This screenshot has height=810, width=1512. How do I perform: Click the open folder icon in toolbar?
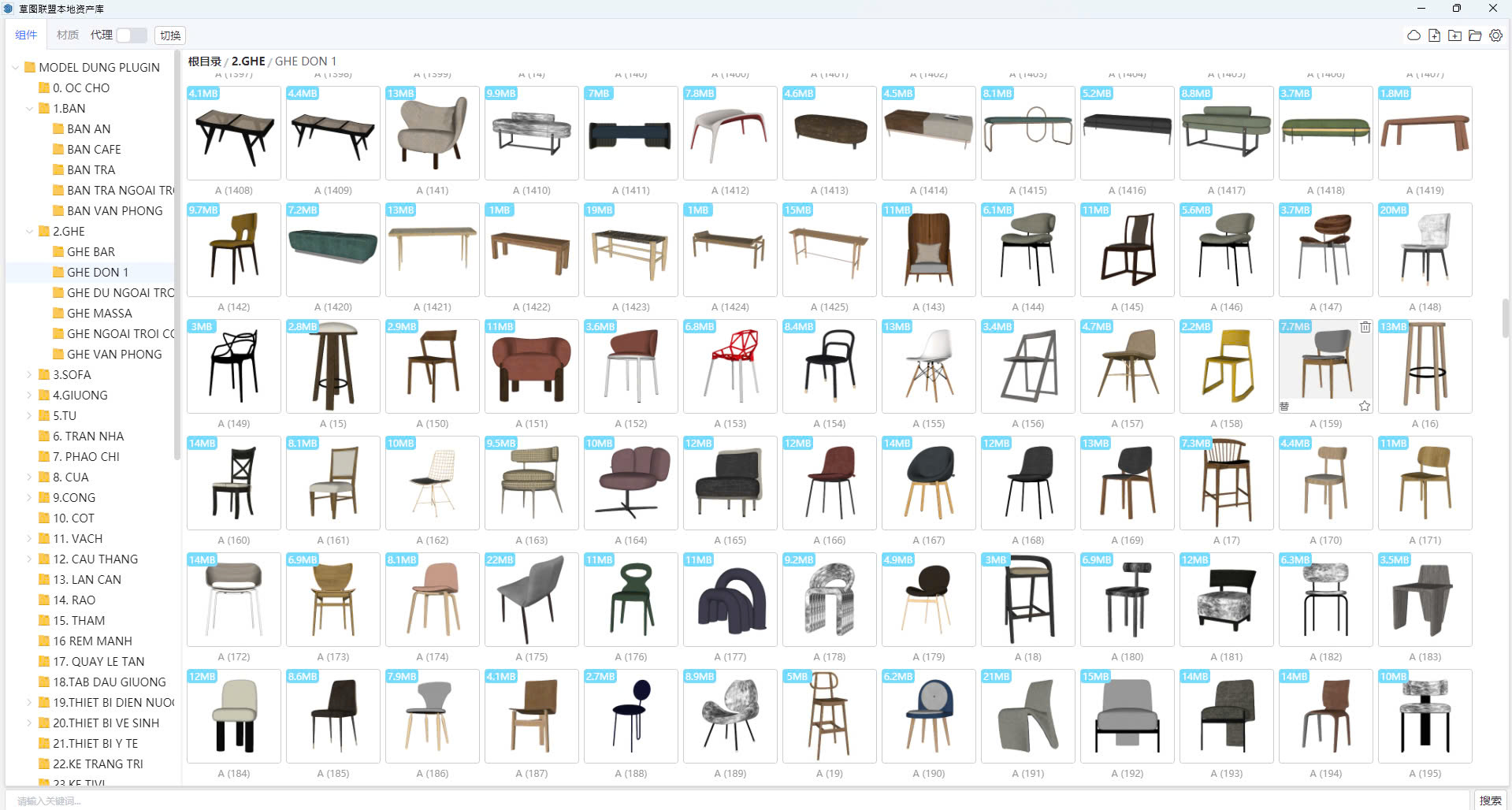pyautogui.click(x=1475, y=35)
